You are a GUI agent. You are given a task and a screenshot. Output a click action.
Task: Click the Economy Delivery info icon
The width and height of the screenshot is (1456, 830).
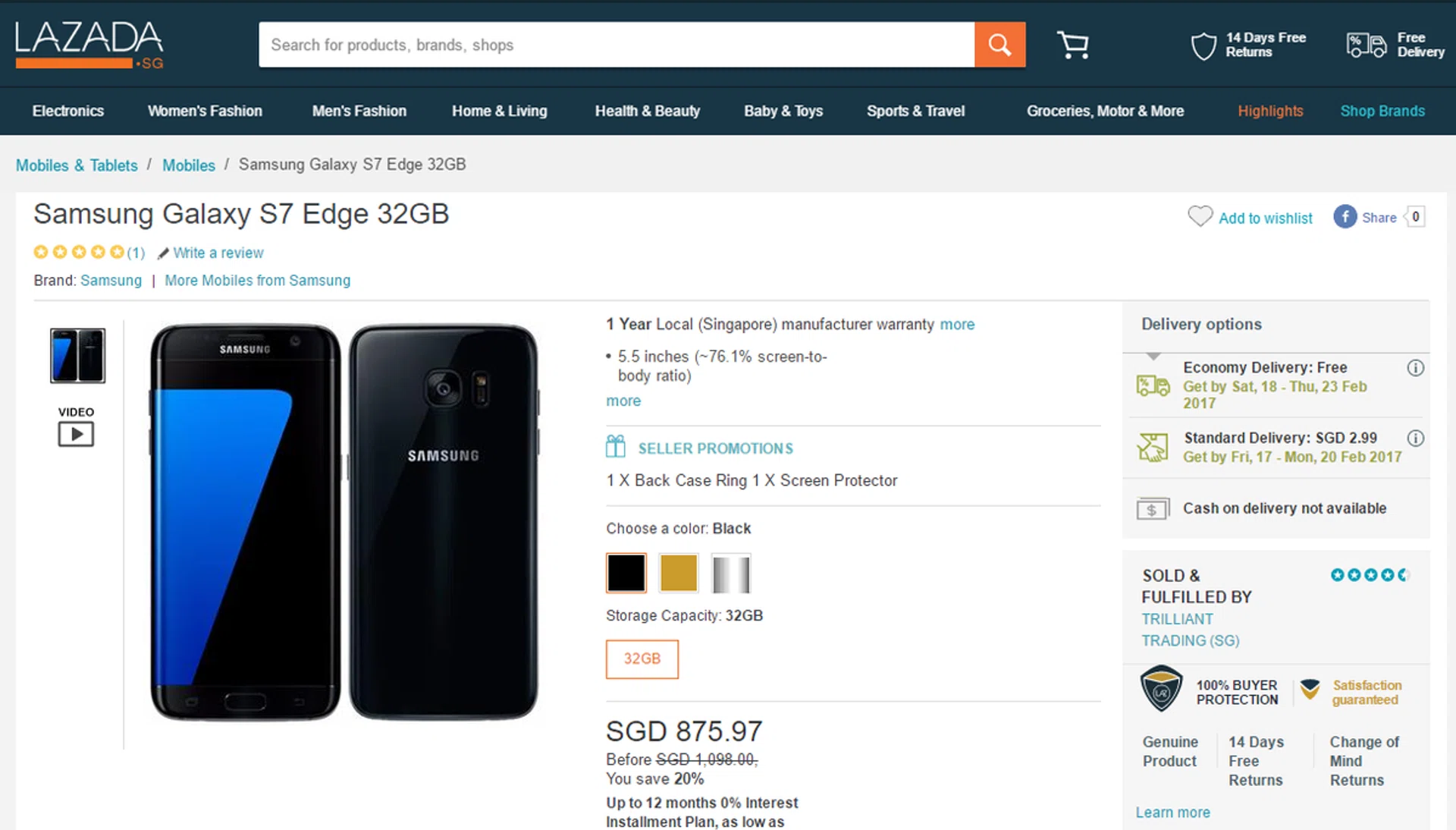pyautogui.click(x=1415, y=368)
